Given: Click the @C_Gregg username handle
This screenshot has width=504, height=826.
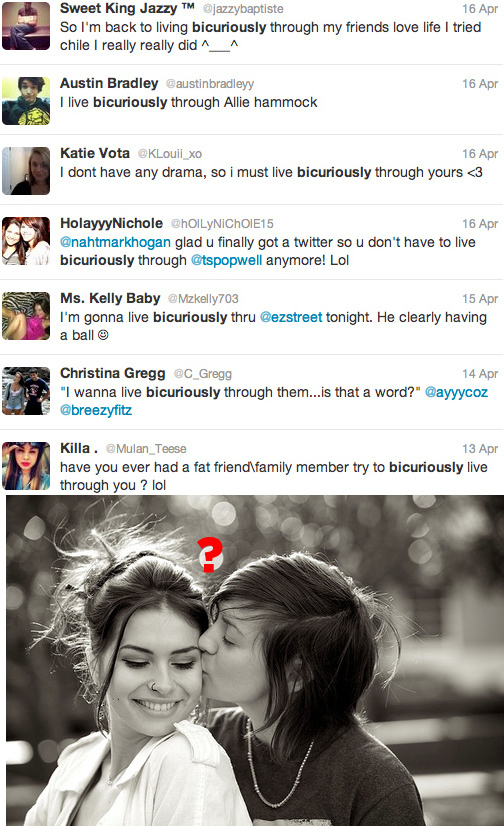Looking at the screenshot, I should coord(203,374).
